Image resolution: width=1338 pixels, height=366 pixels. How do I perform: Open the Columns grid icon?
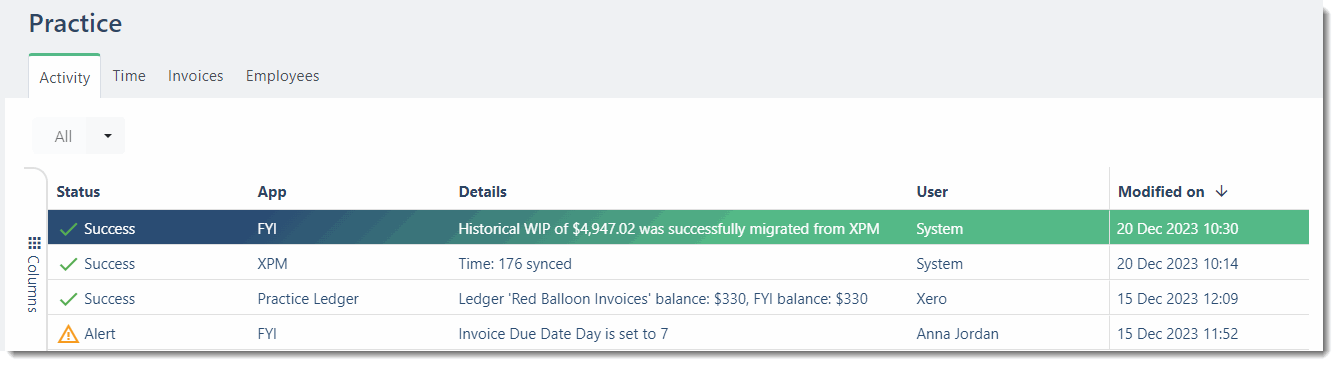coord(34,243)
